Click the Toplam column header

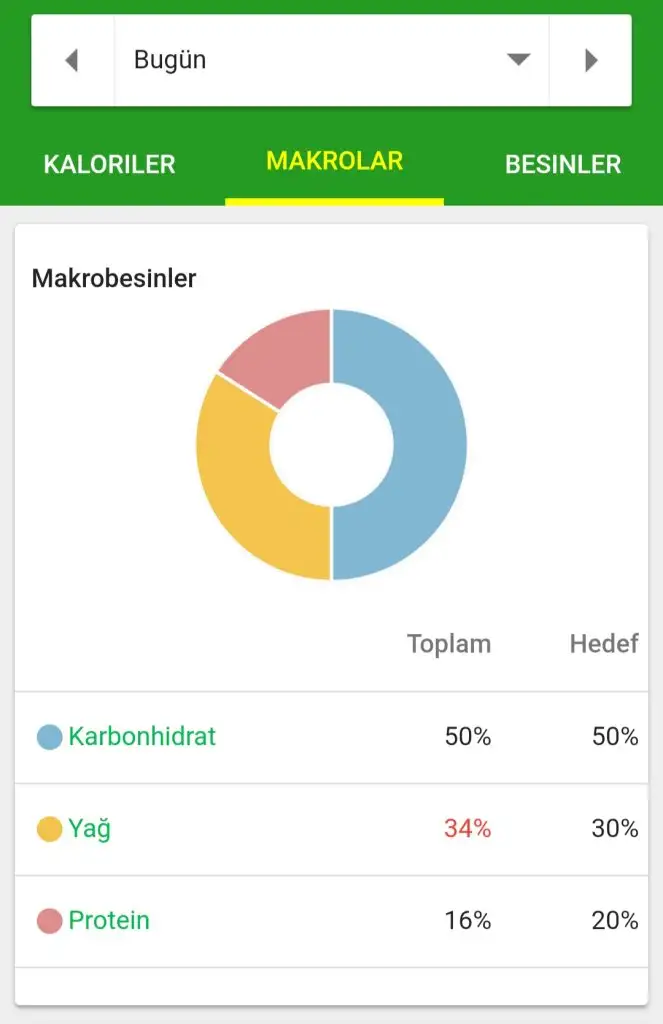coord(449,644)
